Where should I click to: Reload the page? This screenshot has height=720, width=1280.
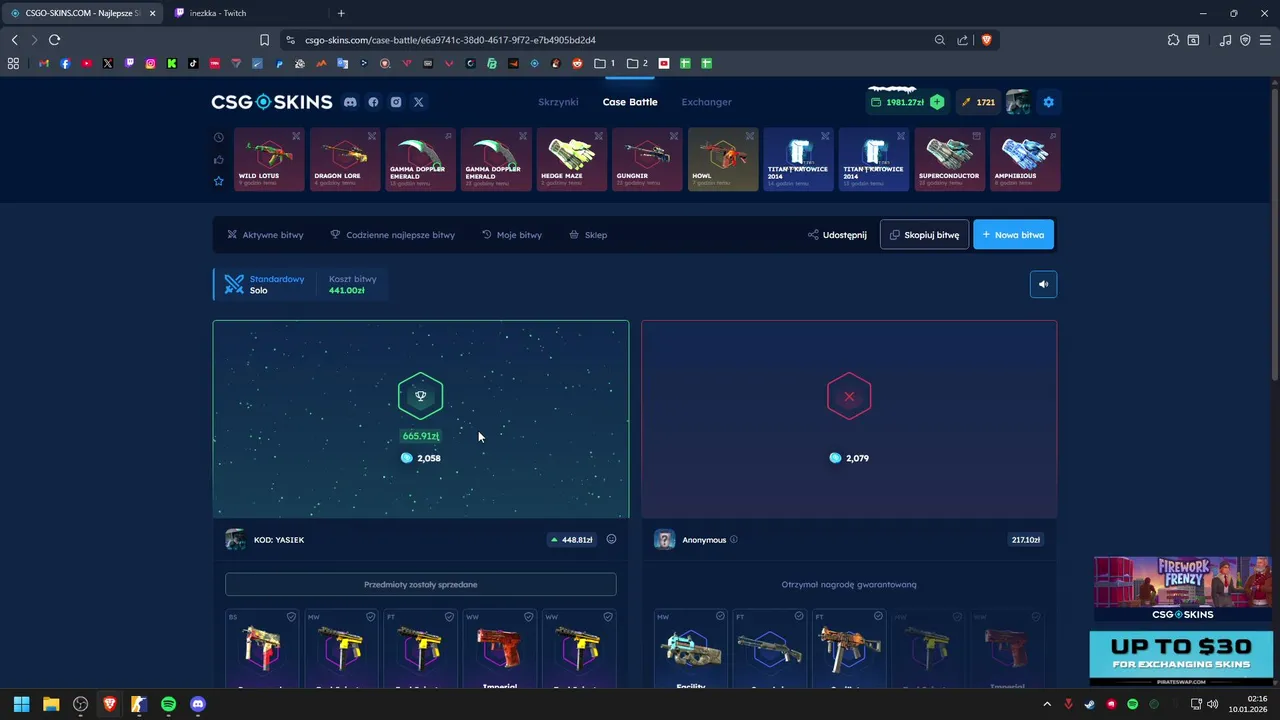pyautogui.click(x=54, y=40)
